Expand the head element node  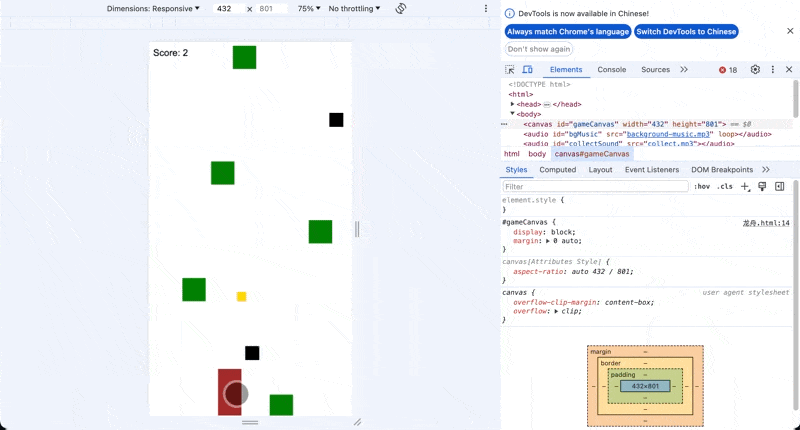click(x=513, y=104)
